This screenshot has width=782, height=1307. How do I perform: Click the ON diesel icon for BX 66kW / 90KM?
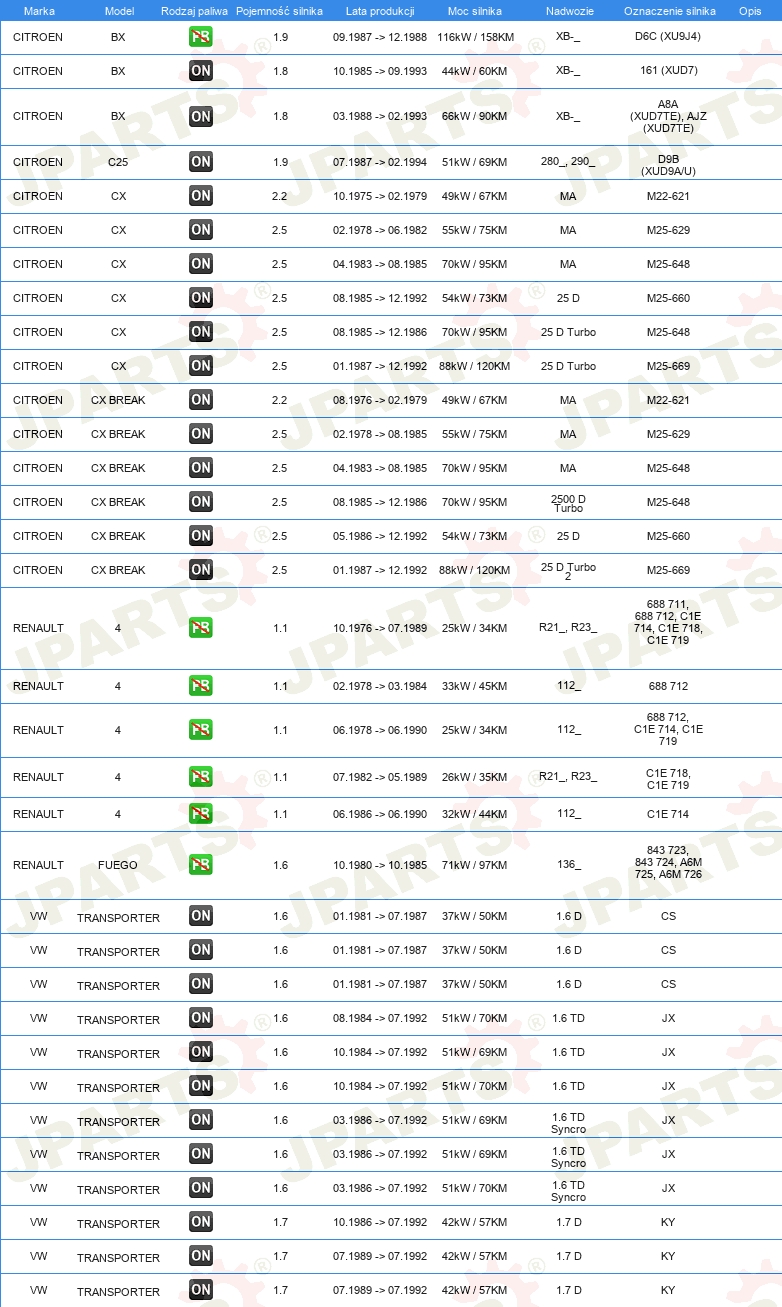pyautogui.click(x=201, y=116)
